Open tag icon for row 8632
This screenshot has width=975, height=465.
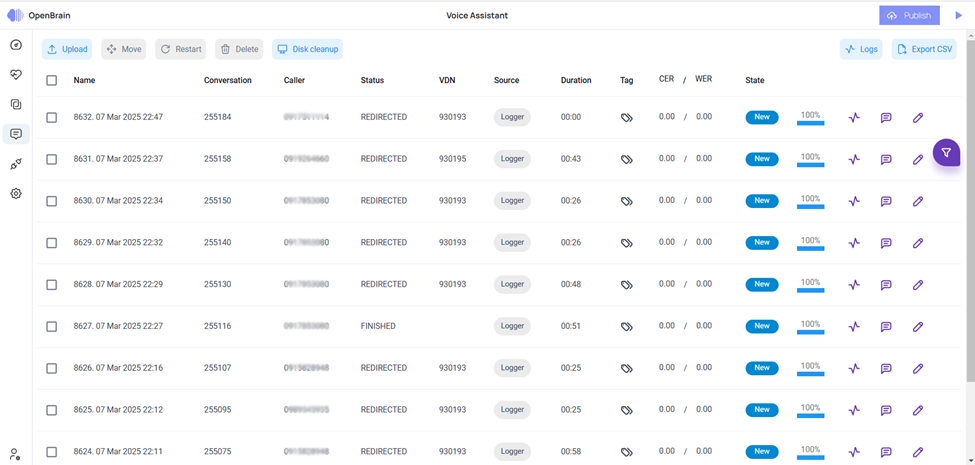[x=626, y=117]
